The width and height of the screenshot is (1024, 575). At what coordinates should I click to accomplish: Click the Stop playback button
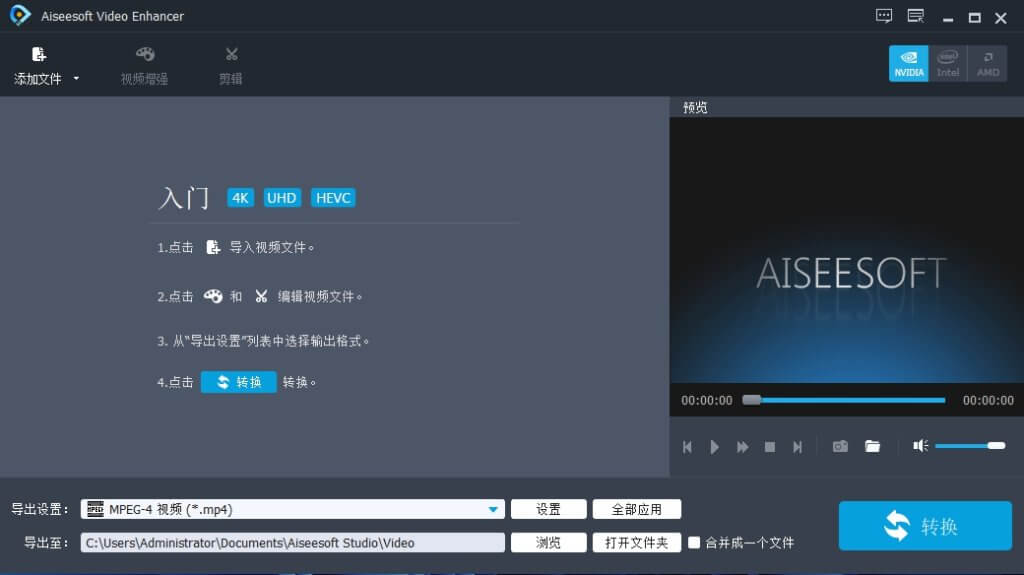pos(770,447)
